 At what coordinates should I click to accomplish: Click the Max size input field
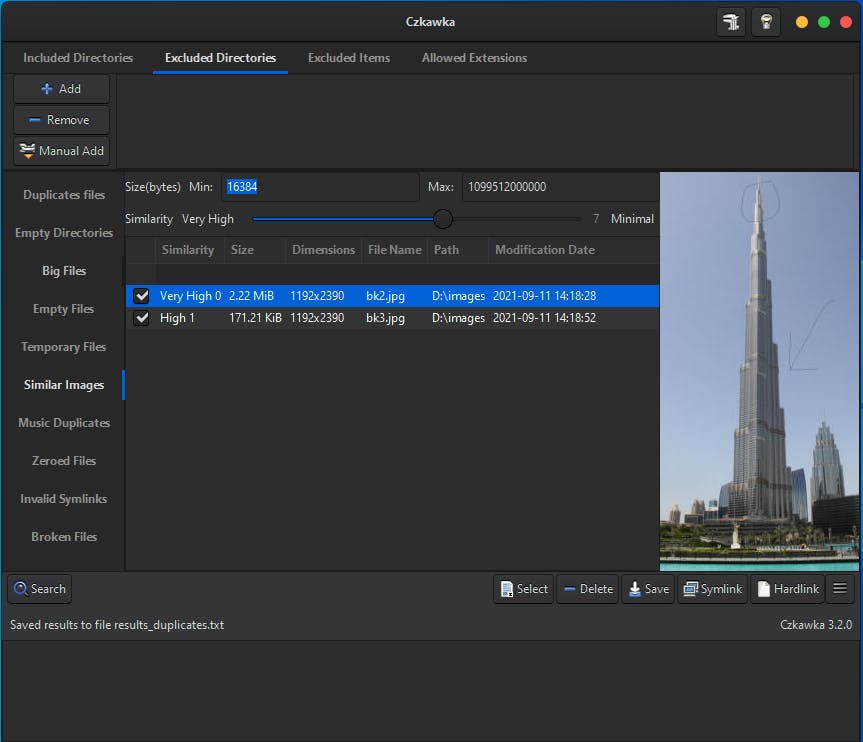coord(559,187)
